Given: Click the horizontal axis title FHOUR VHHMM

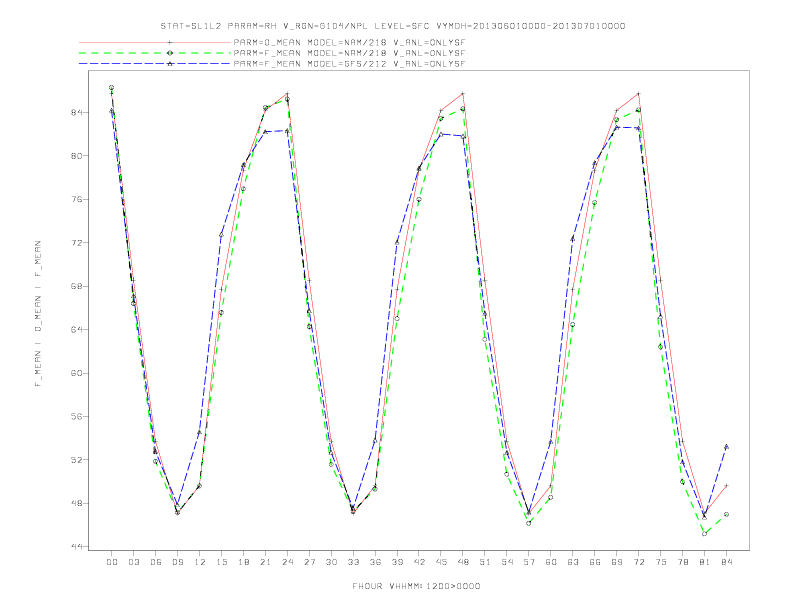Looking at the screenshot, I should [416, 586].
